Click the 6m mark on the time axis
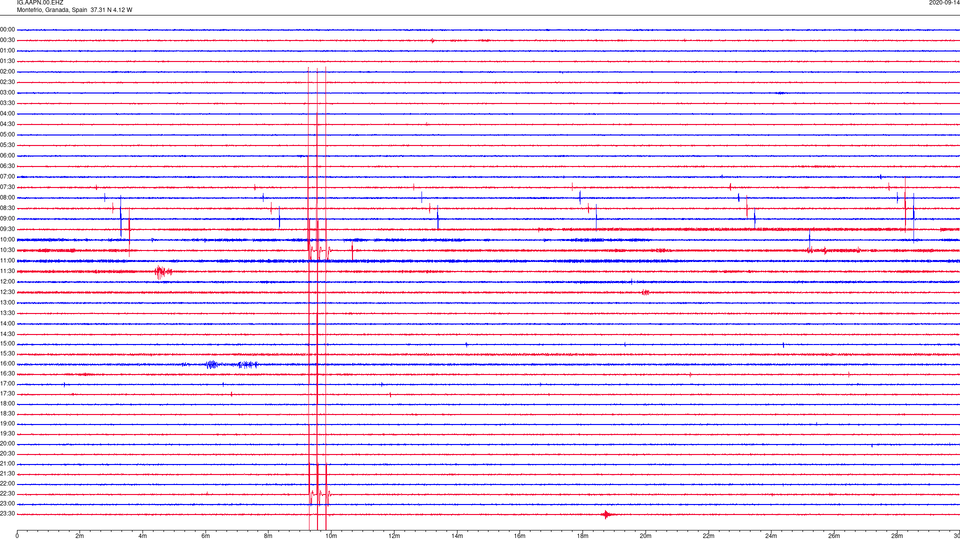This screenshot has height=540, width=960. [206, 536]
